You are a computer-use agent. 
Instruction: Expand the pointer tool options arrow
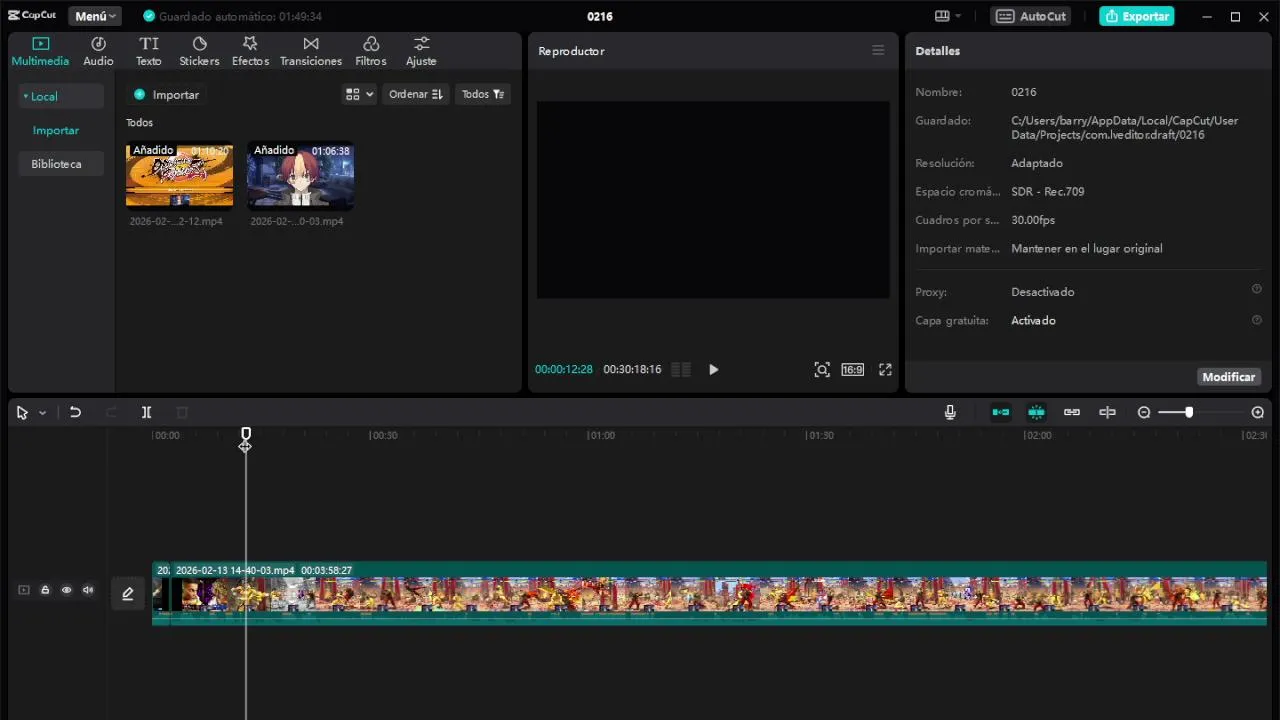42,413
